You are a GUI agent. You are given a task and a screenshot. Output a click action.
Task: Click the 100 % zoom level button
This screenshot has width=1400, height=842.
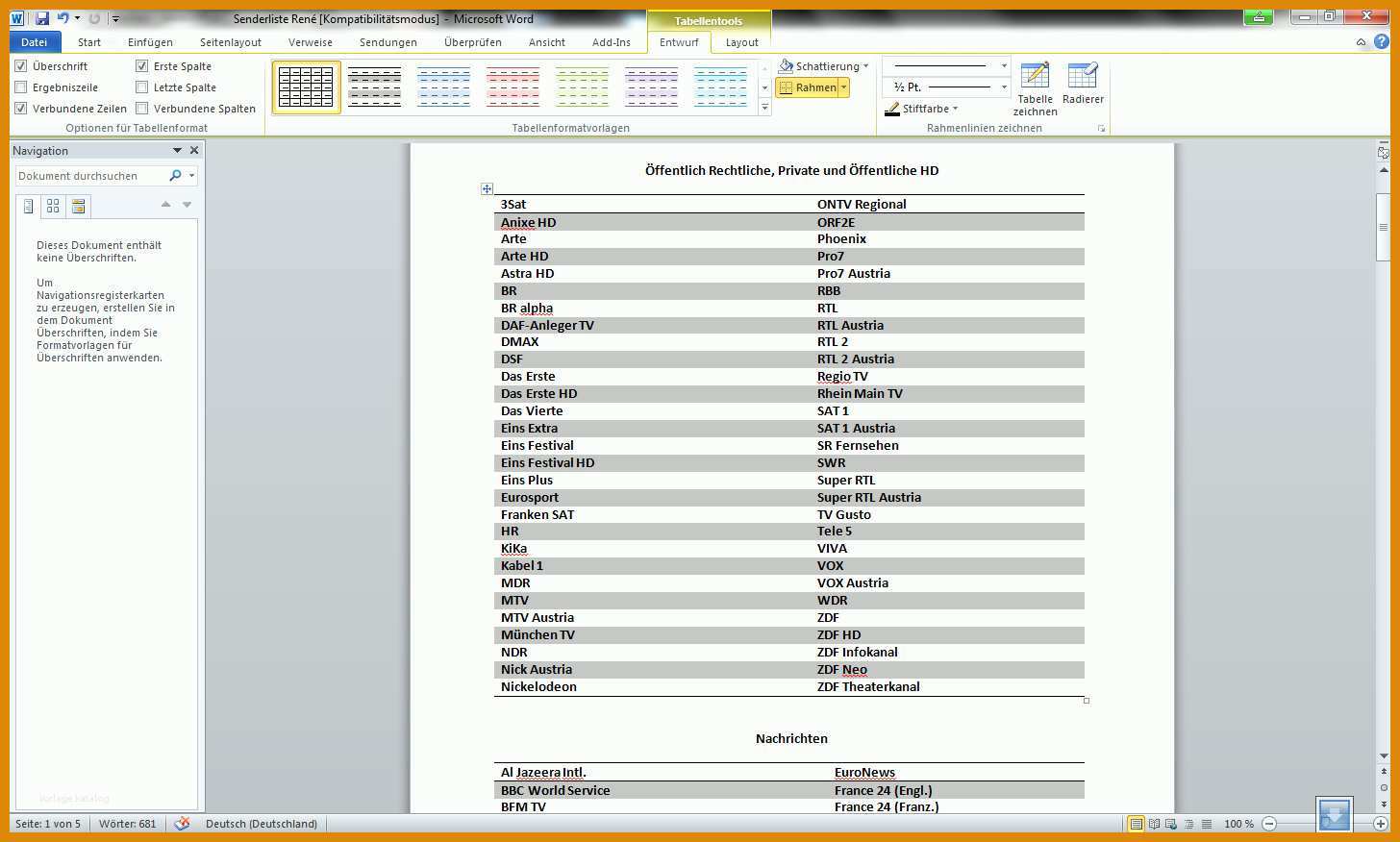tap(1238, 824)
